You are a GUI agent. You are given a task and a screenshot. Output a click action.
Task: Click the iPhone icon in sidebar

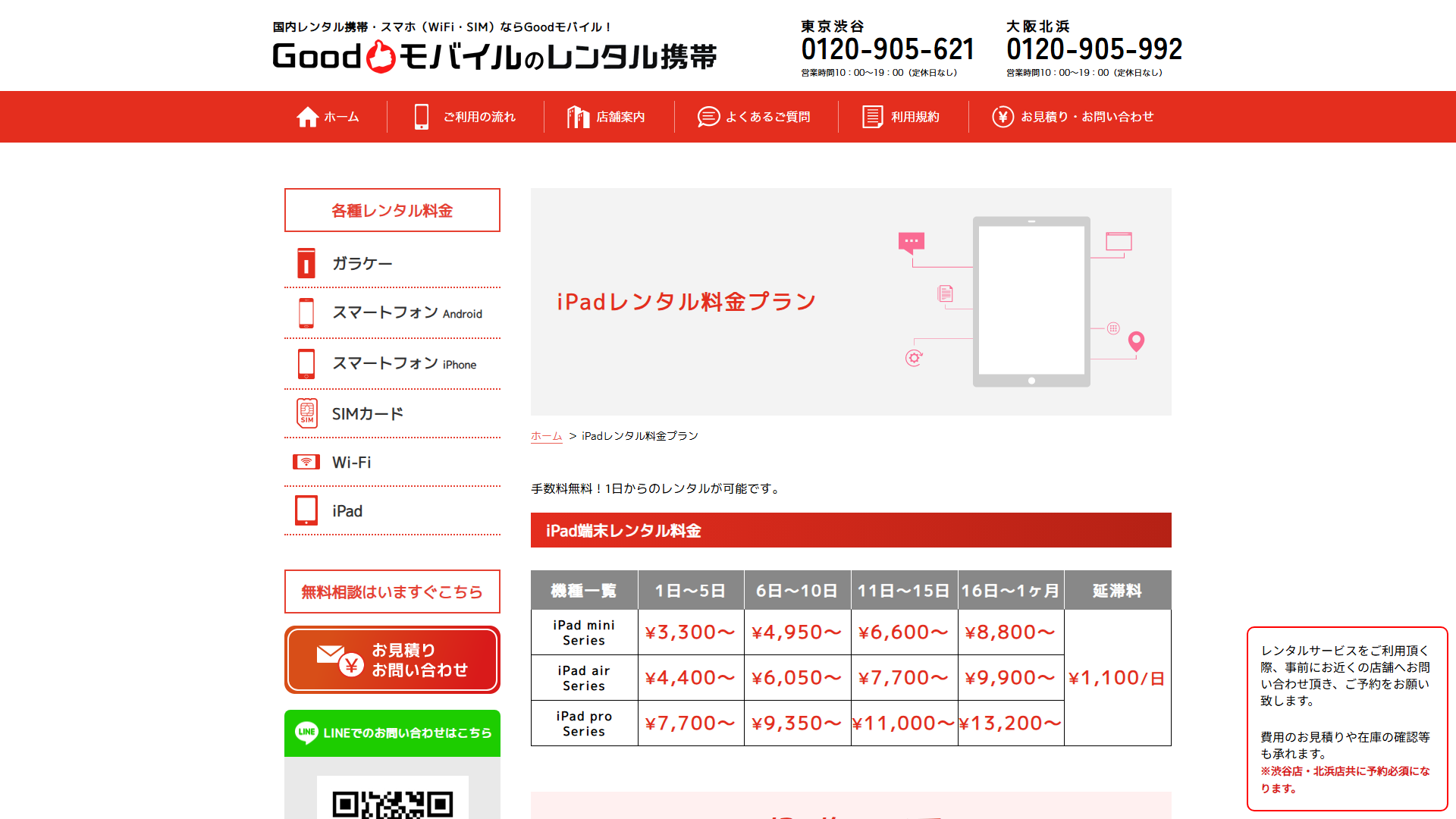[306, 364]
